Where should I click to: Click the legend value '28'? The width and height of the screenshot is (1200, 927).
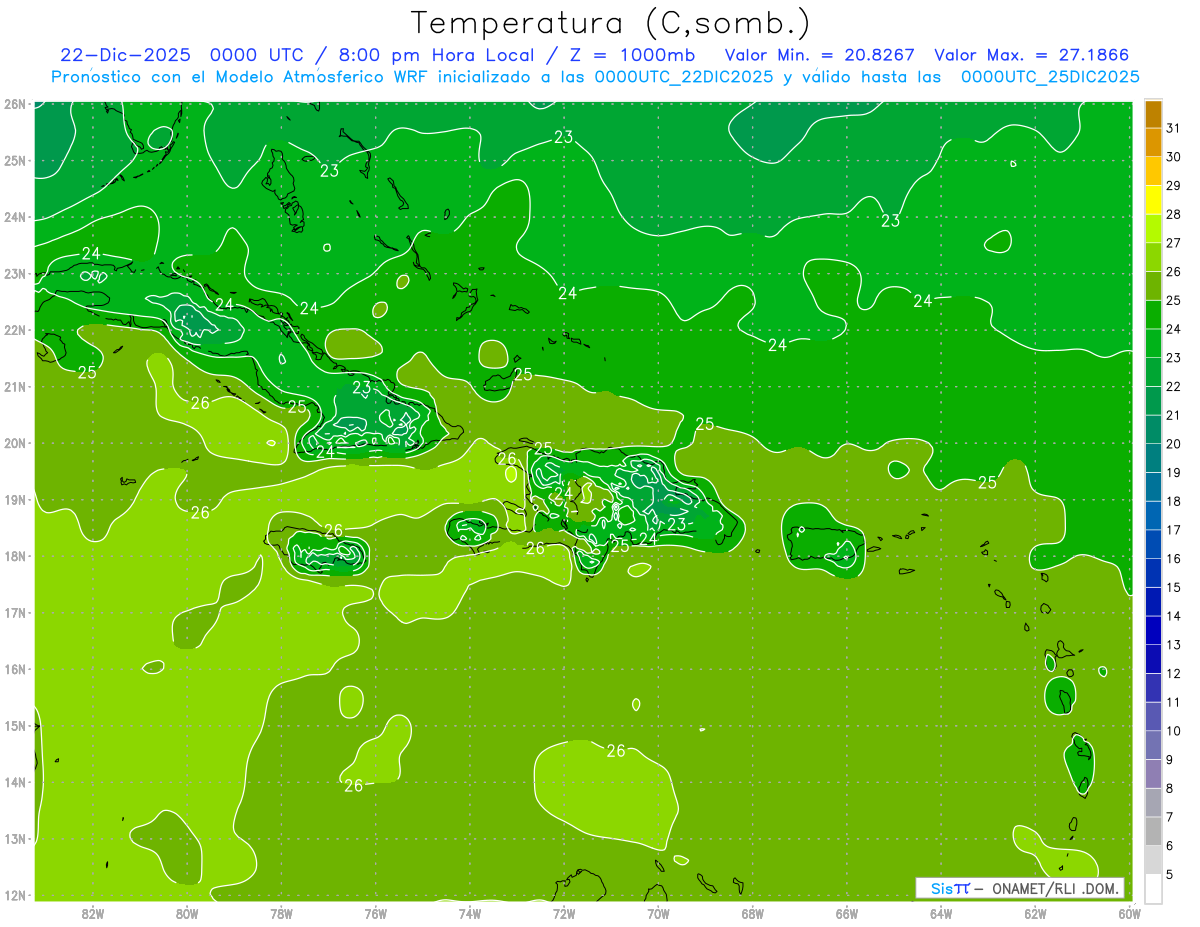coord(1173,214)
